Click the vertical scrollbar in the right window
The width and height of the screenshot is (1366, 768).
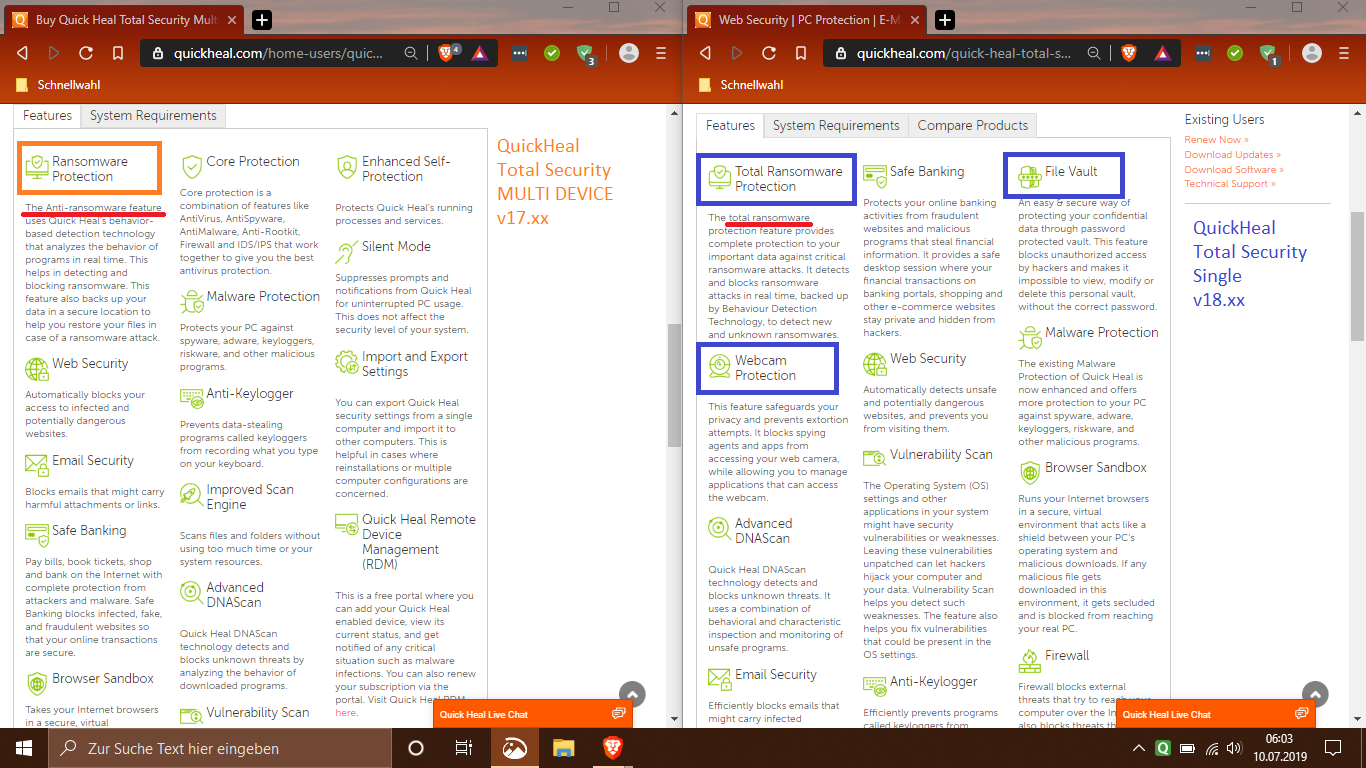pos(1357,275)
